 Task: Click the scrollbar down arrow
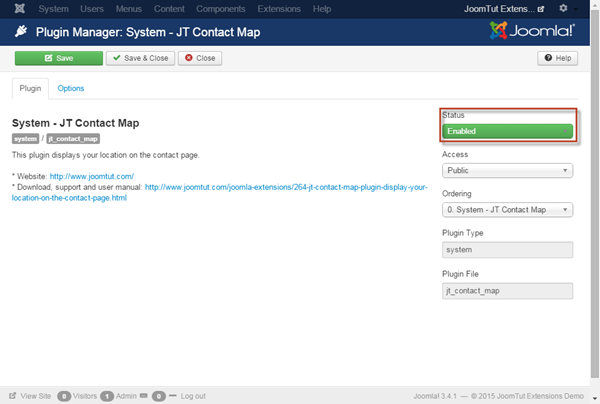595,398
